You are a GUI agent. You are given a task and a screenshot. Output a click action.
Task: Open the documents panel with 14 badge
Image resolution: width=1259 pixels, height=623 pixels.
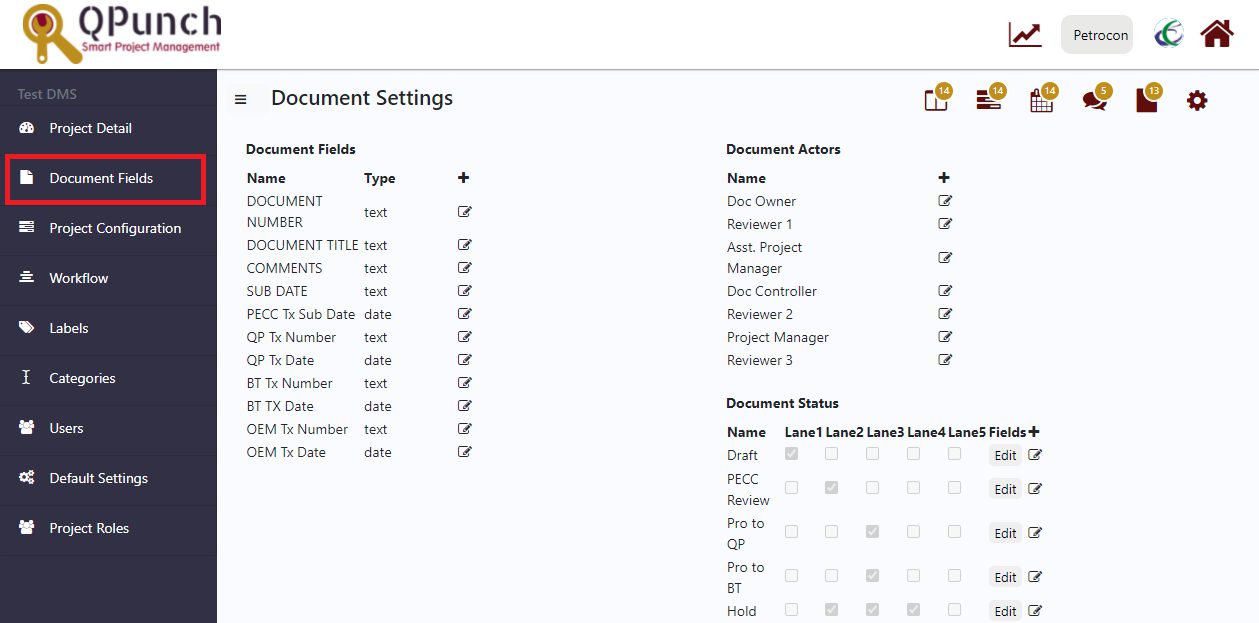[935, 100]
